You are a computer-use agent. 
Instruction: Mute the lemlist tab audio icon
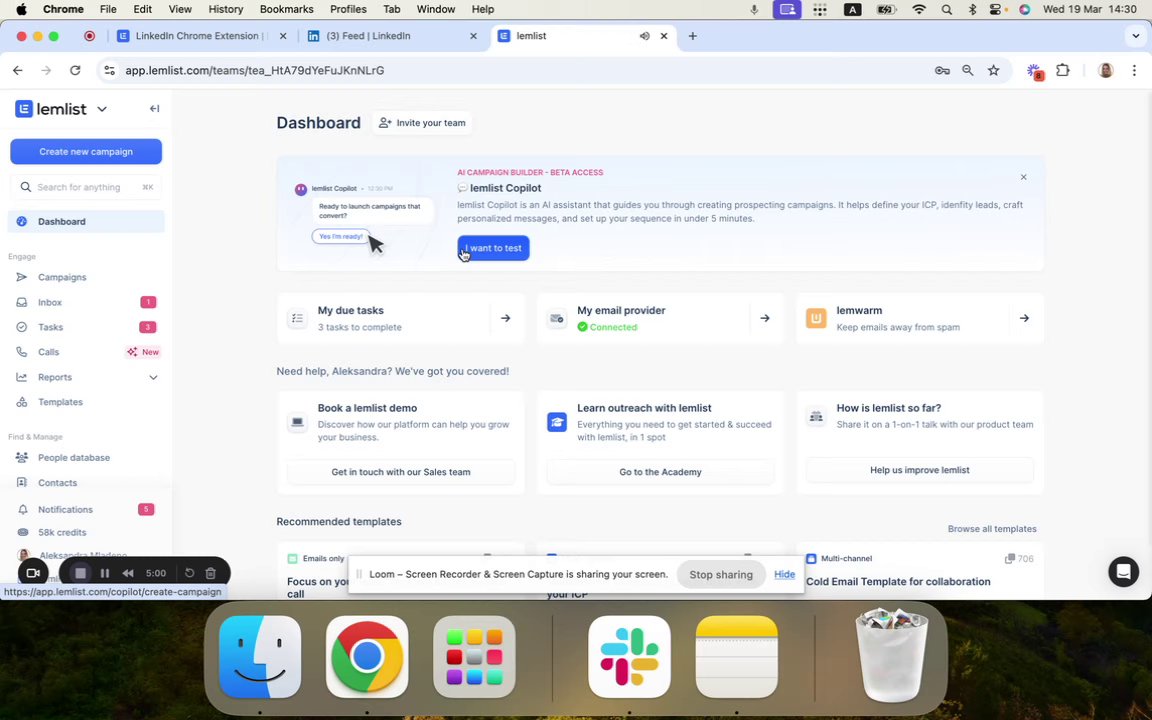[x=644, y=36]
